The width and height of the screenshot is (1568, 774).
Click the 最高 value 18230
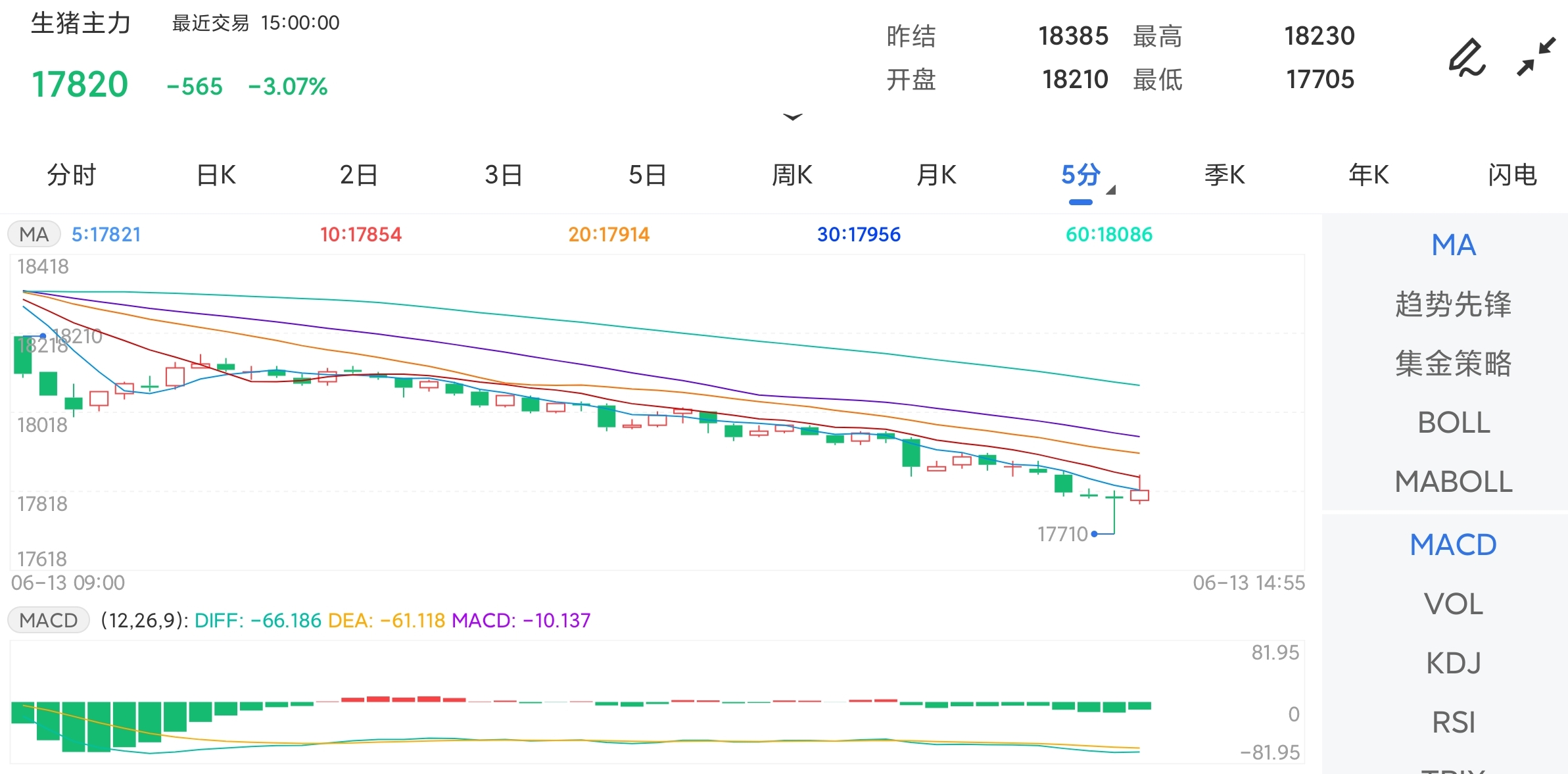tap(1320, 36)
